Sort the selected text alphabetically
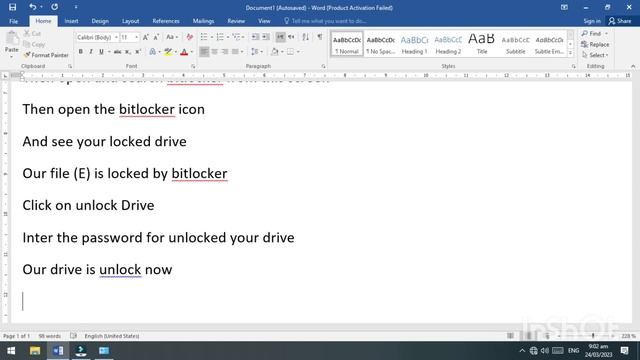This screenshot has width=640, height=360. pos(305,37)
